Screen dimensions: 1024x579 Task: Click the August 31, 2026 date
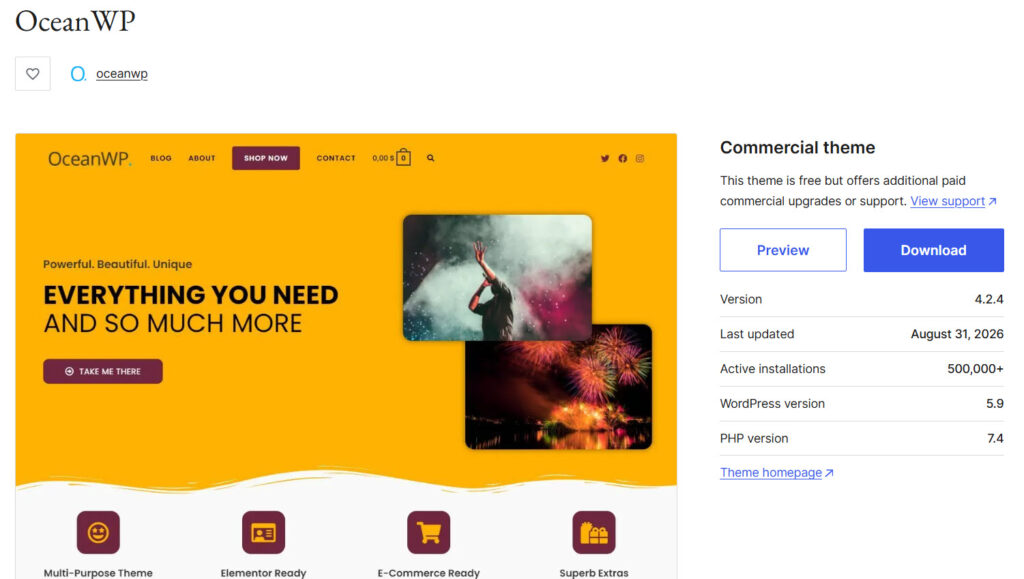(957, 334)
